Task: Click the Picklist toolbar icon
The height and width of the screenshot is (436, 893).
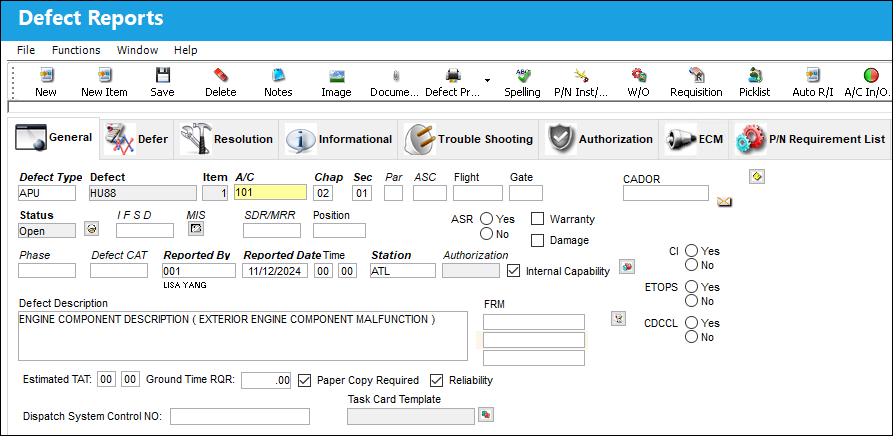Action: [x=755, y=75]
